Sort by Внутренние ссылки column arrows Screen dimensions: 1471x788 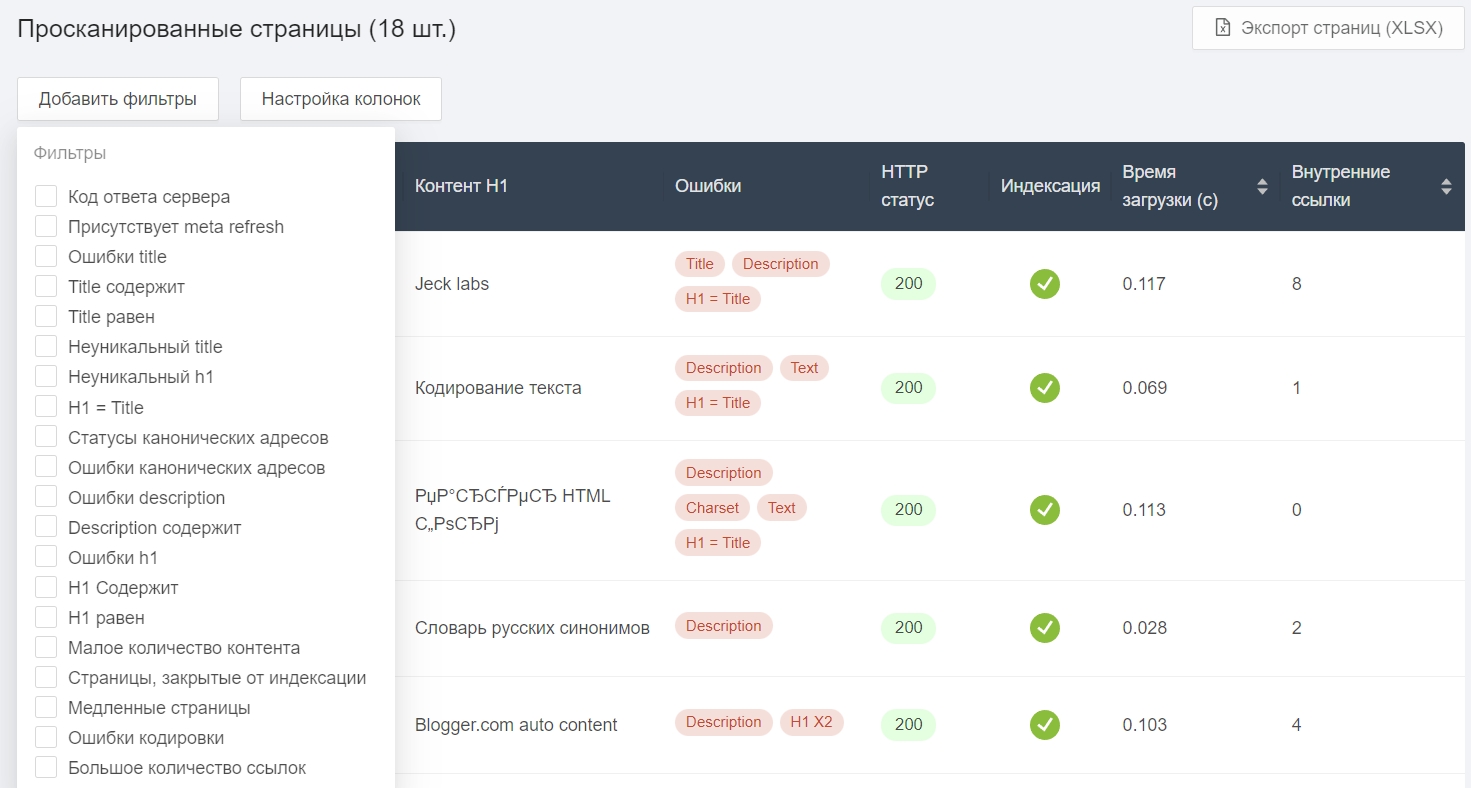tap(1445, 186)
